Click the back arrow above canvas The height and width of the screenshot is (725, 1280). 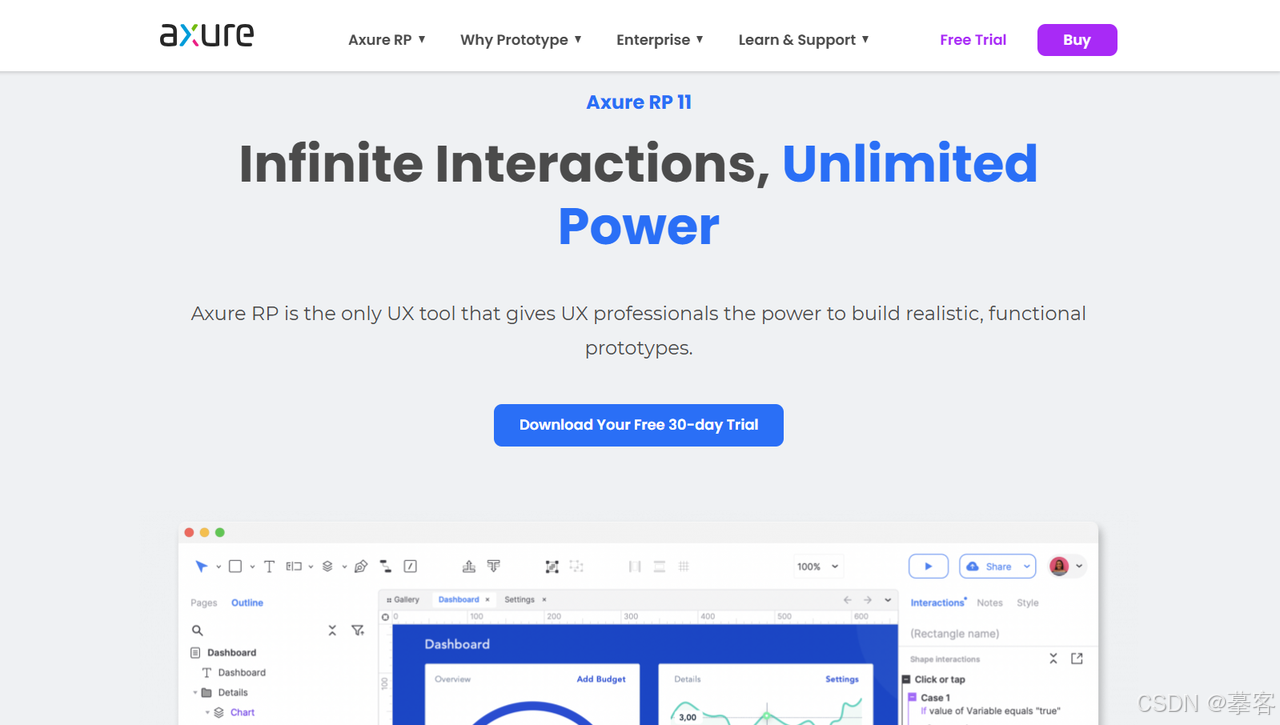(848, 600)
